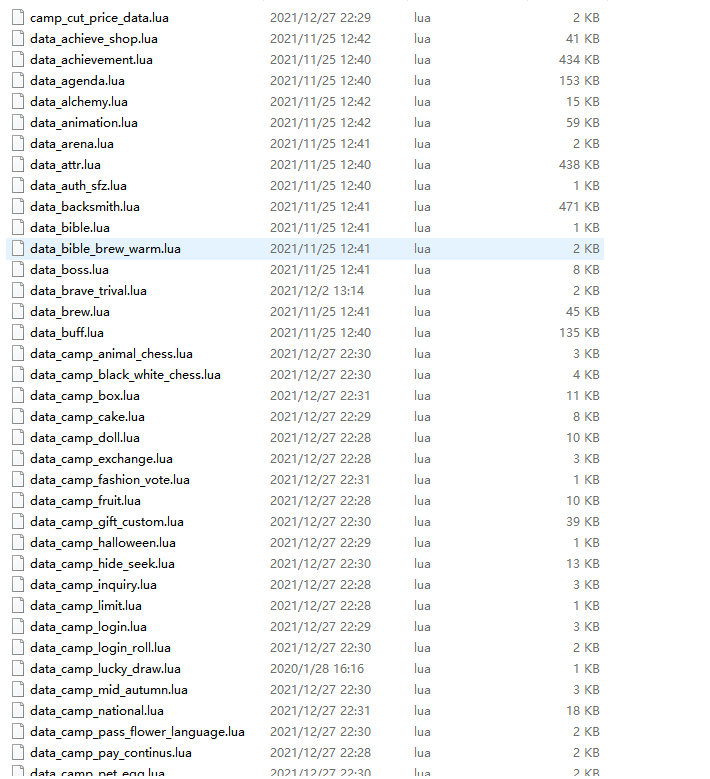Viewport: 710px width, 779px height.
Task: Click the file icon beside data_achievement.lua
Action: click(x=17, y=60)
